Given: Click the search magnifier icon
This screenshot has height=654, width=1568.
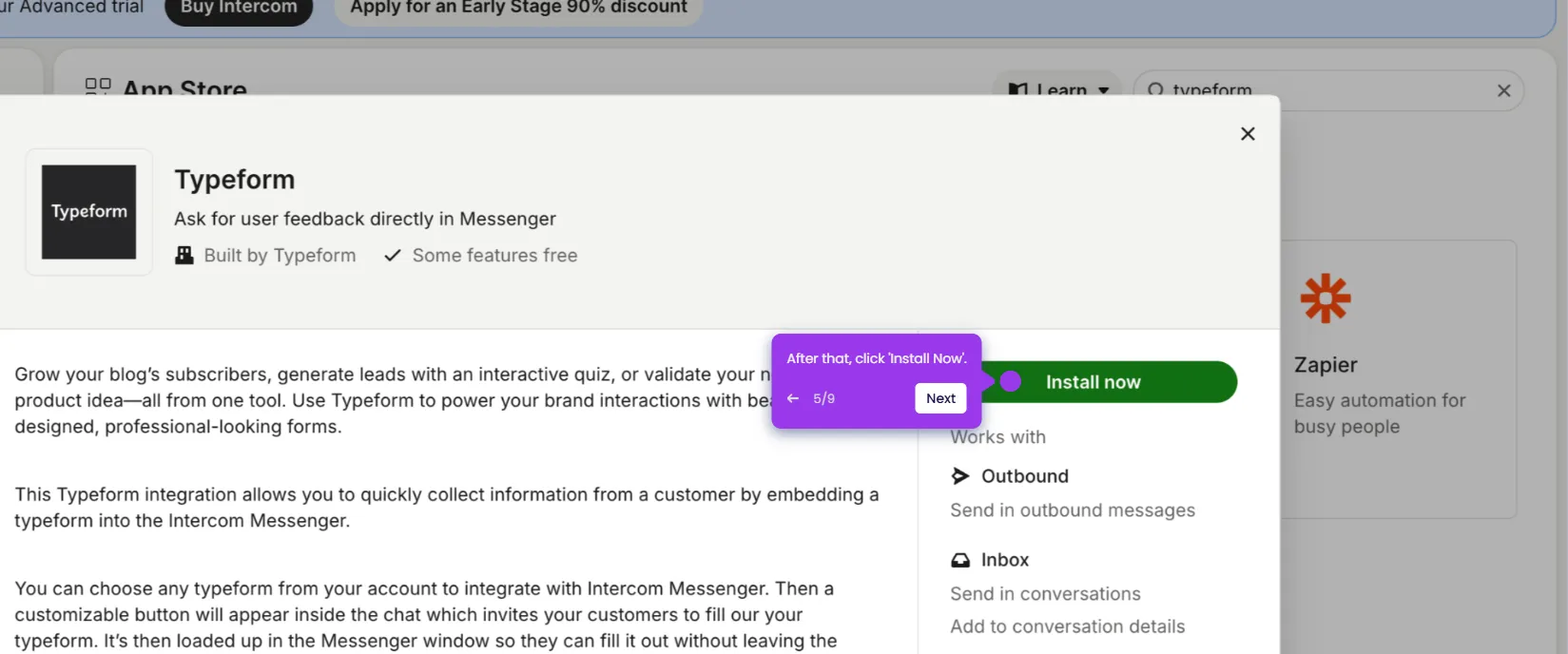Looking at the screenshot, I should tap(1155, 89).
